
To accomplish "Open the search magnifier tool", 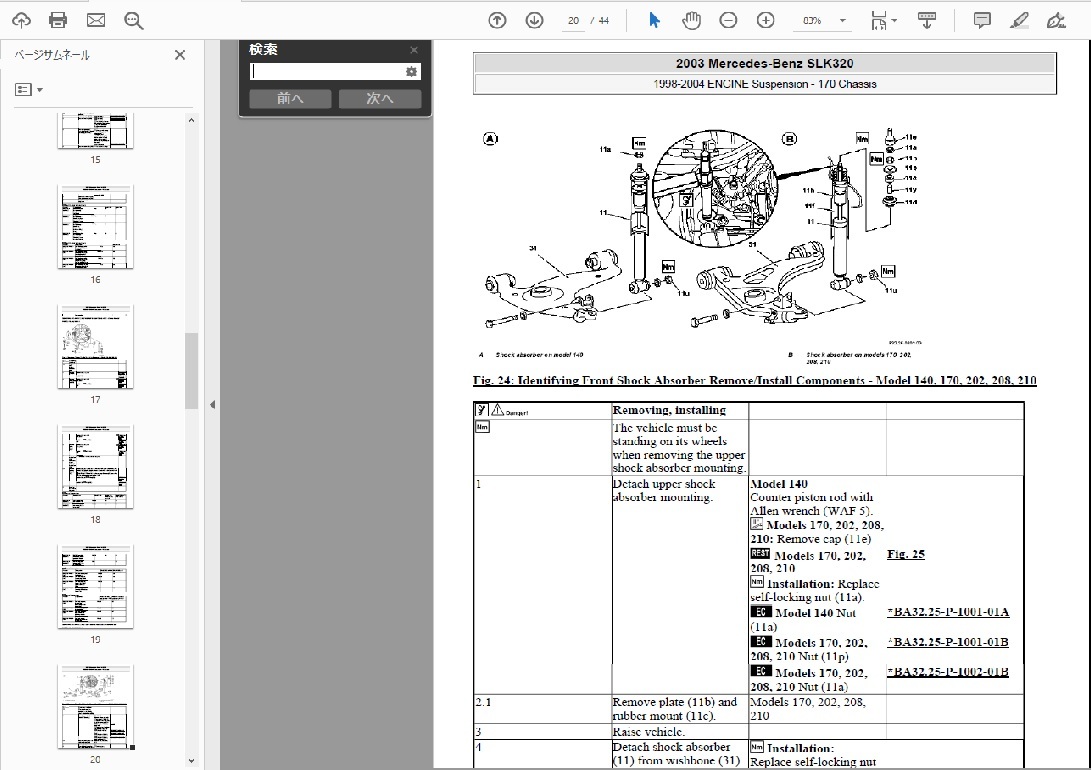I will [133, 20].
